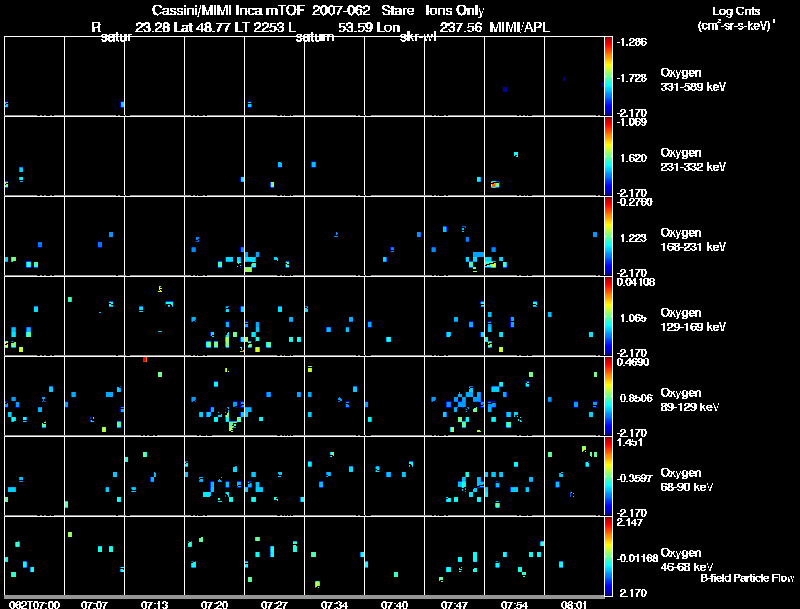This screenshot has height=609, width=800.
Task: Open the 168-231 keV panel at 07:27
Action: pyautogui.click(x=274, y=236)
